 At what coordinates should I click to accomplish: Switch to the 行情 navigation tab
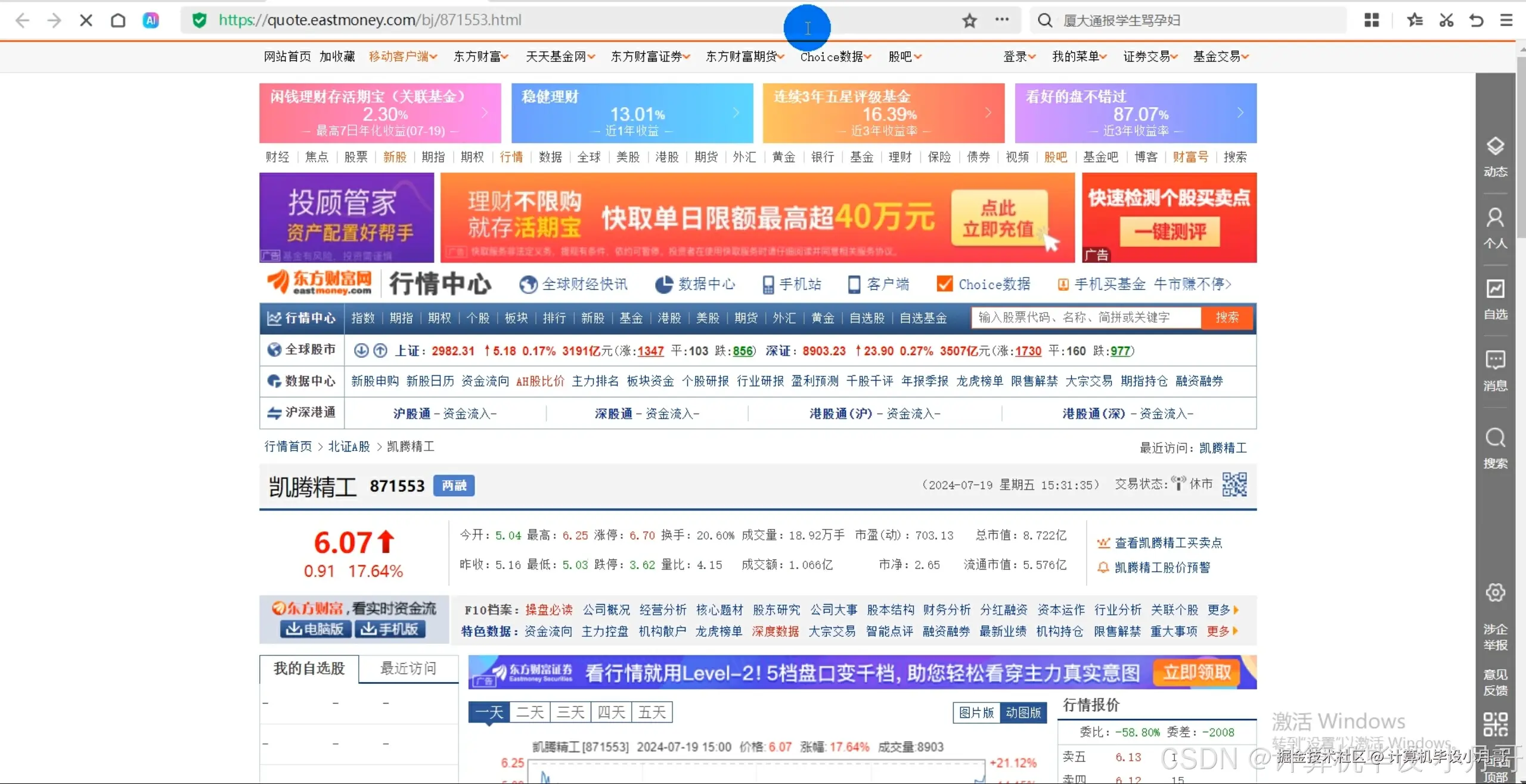(x=511, y=157)
